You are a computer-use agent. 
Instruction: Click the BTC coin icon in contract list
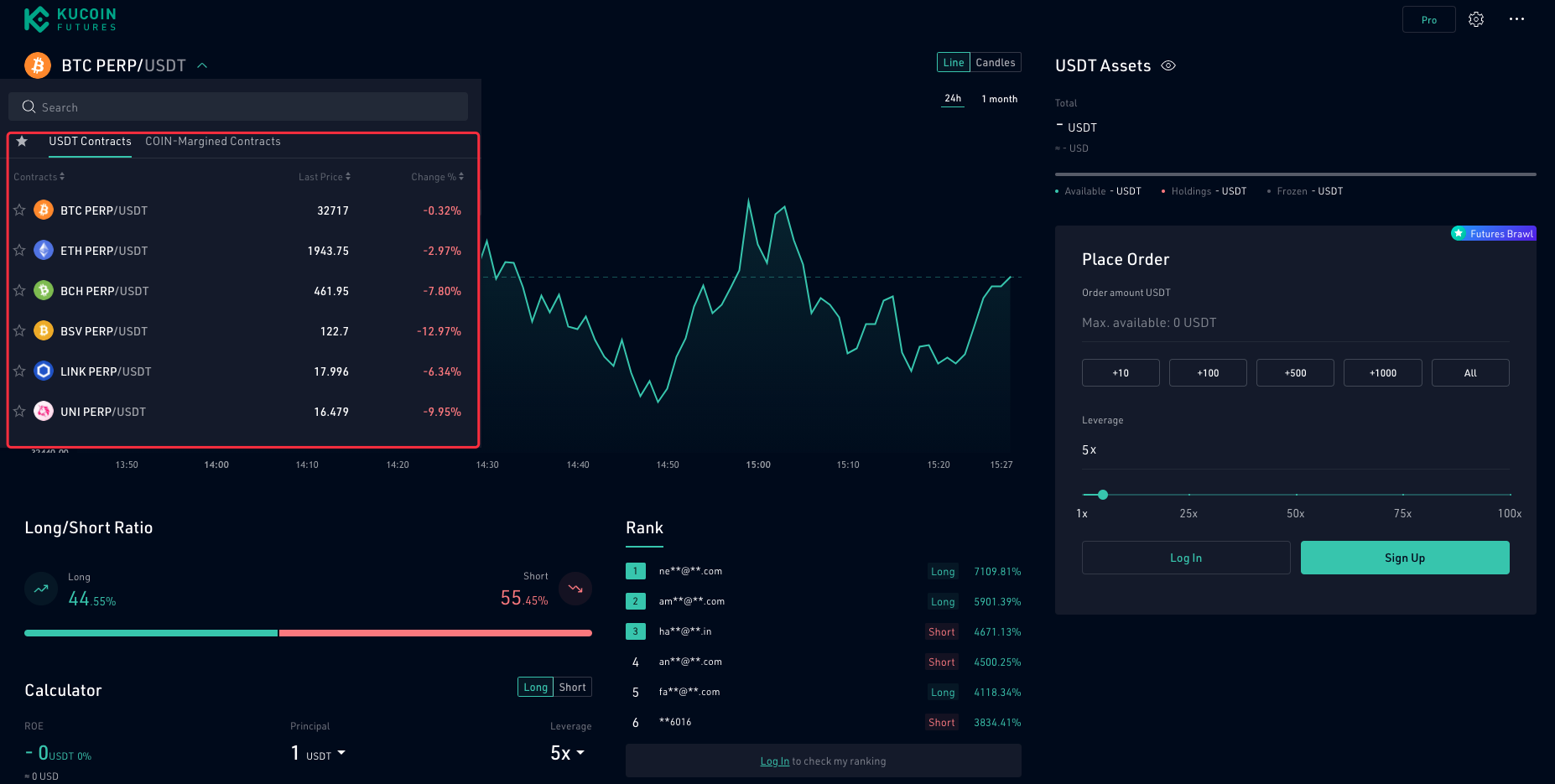point(44,210)
